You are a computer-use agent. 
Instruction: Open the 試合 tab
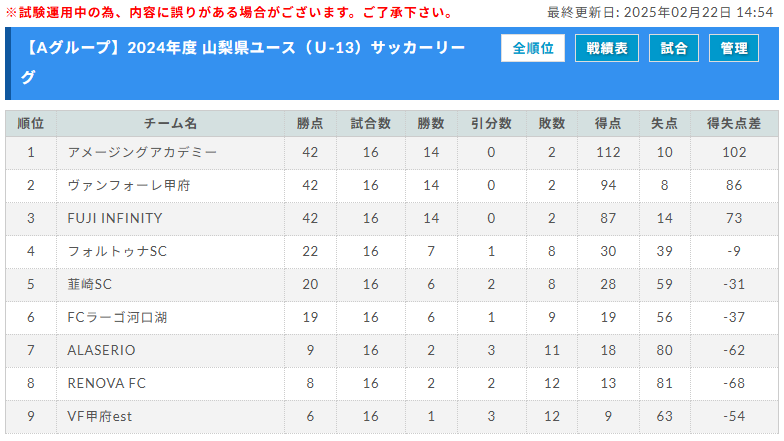(x=674, y=48)
